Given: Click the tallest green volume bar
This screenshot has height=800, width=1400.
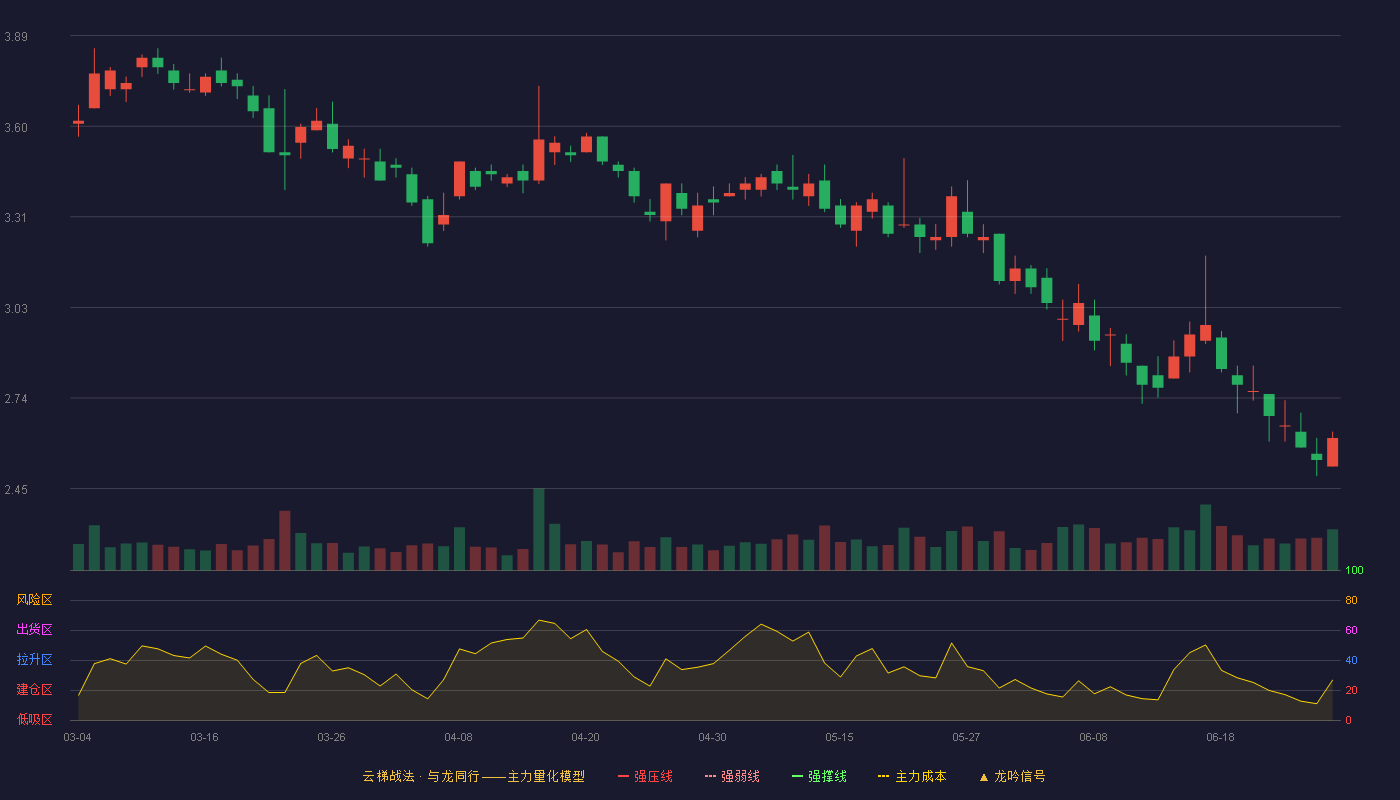Looking at the screenshot, I should (539, 529).
